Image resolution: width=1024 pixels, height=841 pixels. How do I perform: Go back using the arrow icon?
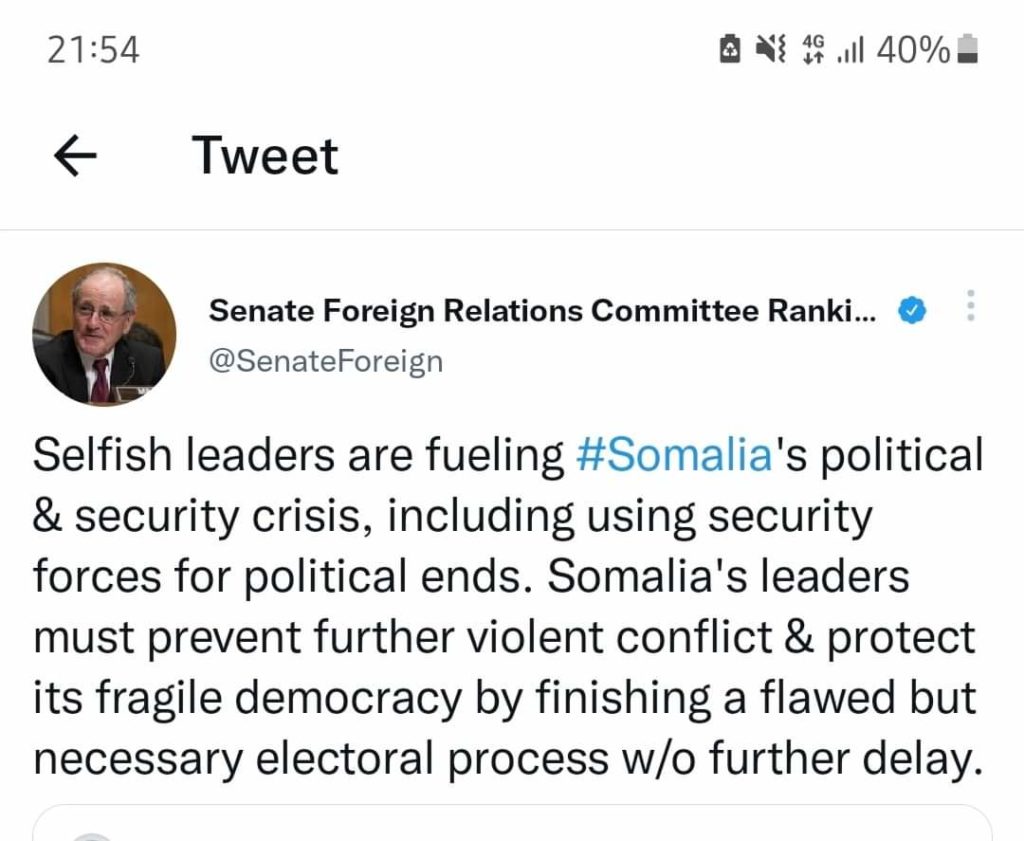click(74, 157)
